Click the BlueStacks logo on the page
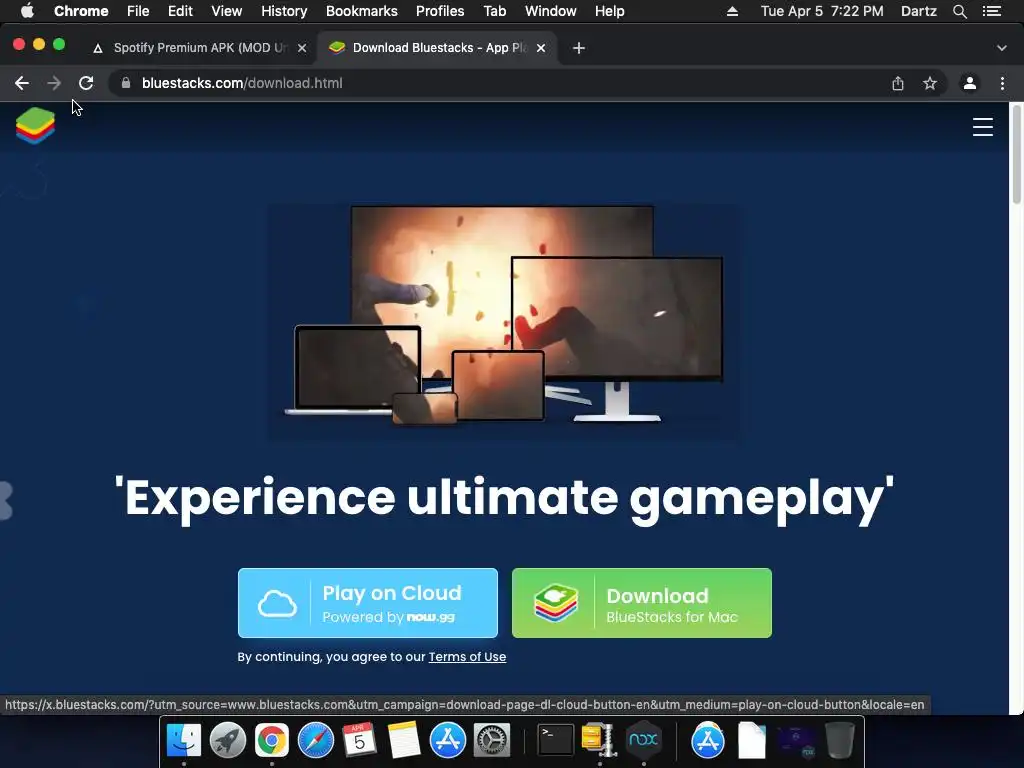The image size is (1024, 768). click(35, 126)
